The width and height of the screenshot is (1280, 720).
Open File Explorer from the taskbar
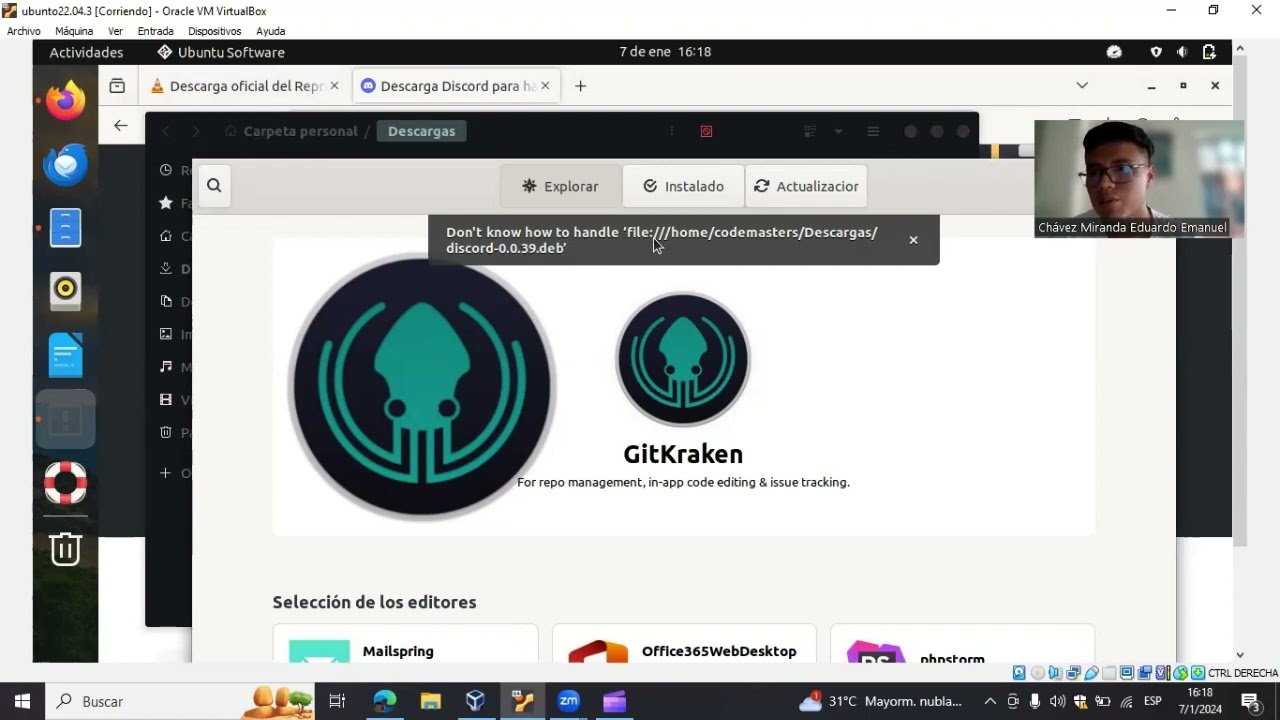click(x=430, y=701)
